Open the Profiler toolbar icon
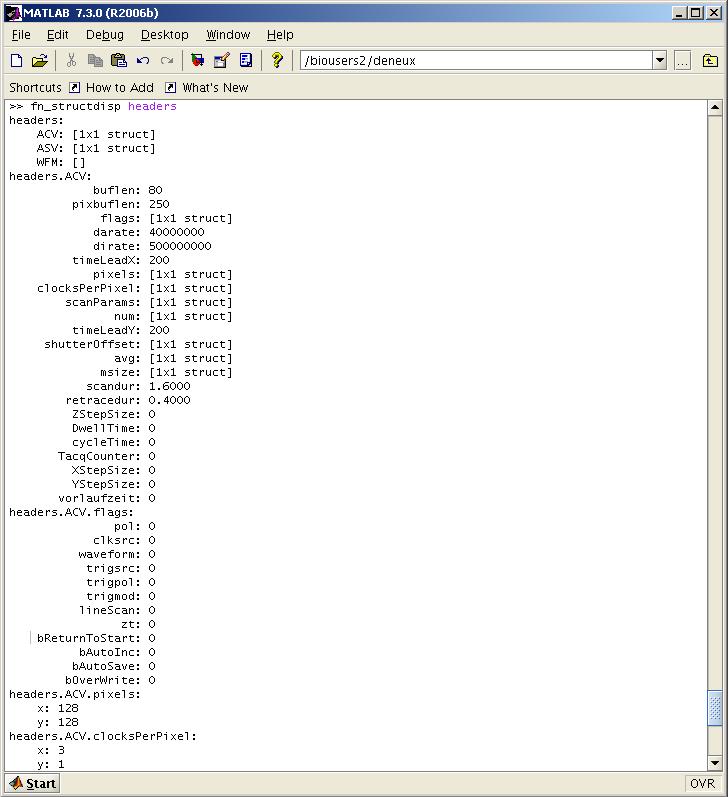Screen dimensions: 728x797 (246, 60)
